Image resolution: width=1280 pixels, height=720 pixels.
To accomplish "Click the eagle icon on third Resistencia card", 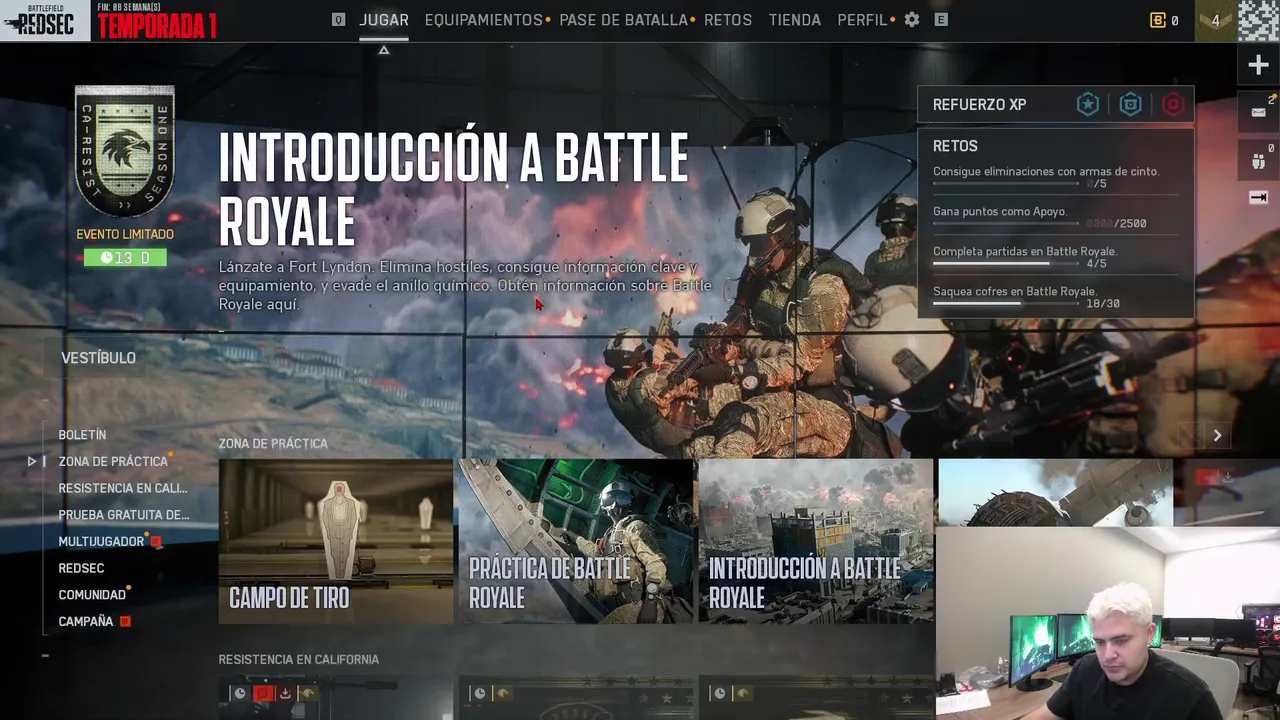I will pos(742,693).
